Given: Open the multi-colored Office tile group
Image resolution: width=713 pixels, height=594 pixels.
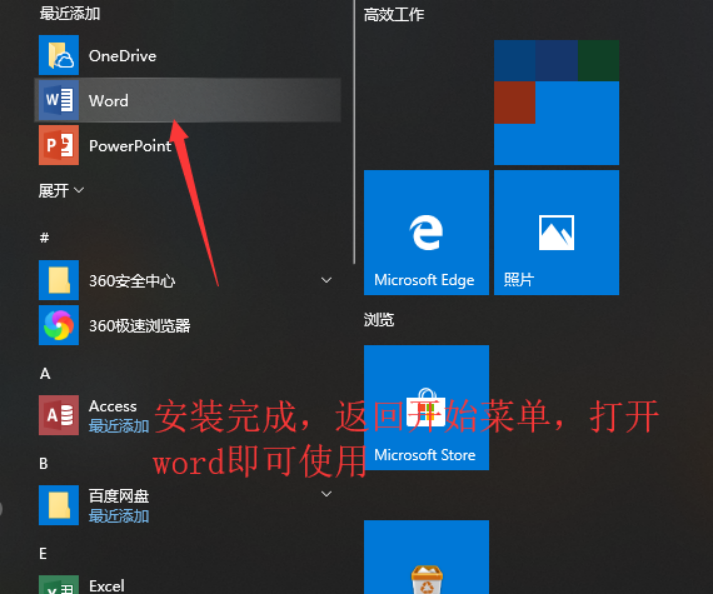Looking at the screenshot, I should pyautogui.click(x=557, y=102).
